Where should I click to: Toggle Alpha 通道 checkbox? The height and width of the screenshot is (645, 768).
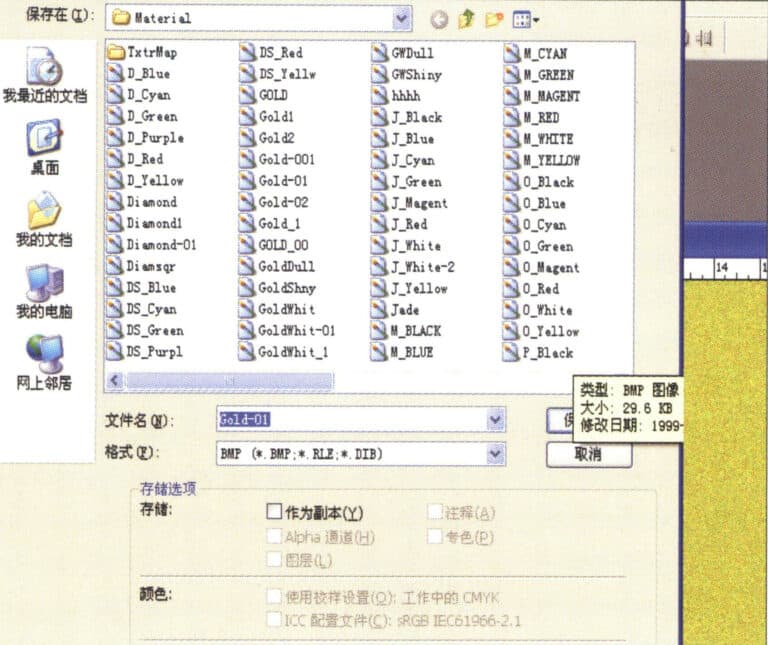tap(274, 536)
